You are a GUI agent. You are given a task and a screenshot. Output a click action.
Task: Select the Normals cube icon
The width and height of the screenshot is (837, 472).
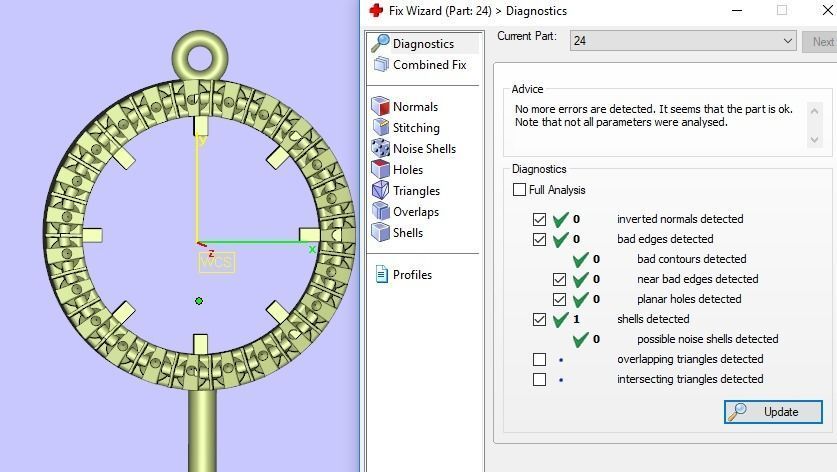[x=381, y=106]
